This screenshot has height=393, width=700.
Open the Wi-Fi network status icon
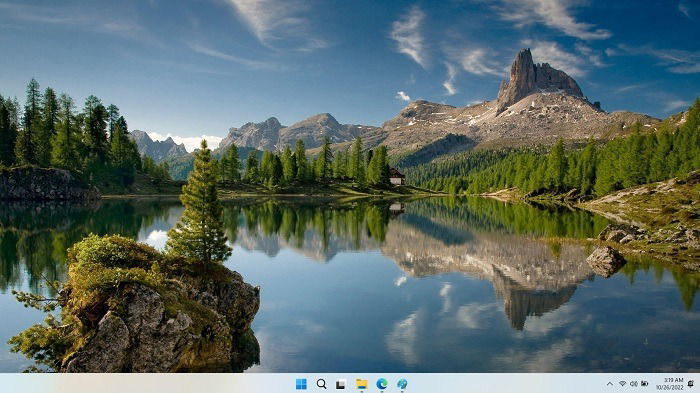622,384
